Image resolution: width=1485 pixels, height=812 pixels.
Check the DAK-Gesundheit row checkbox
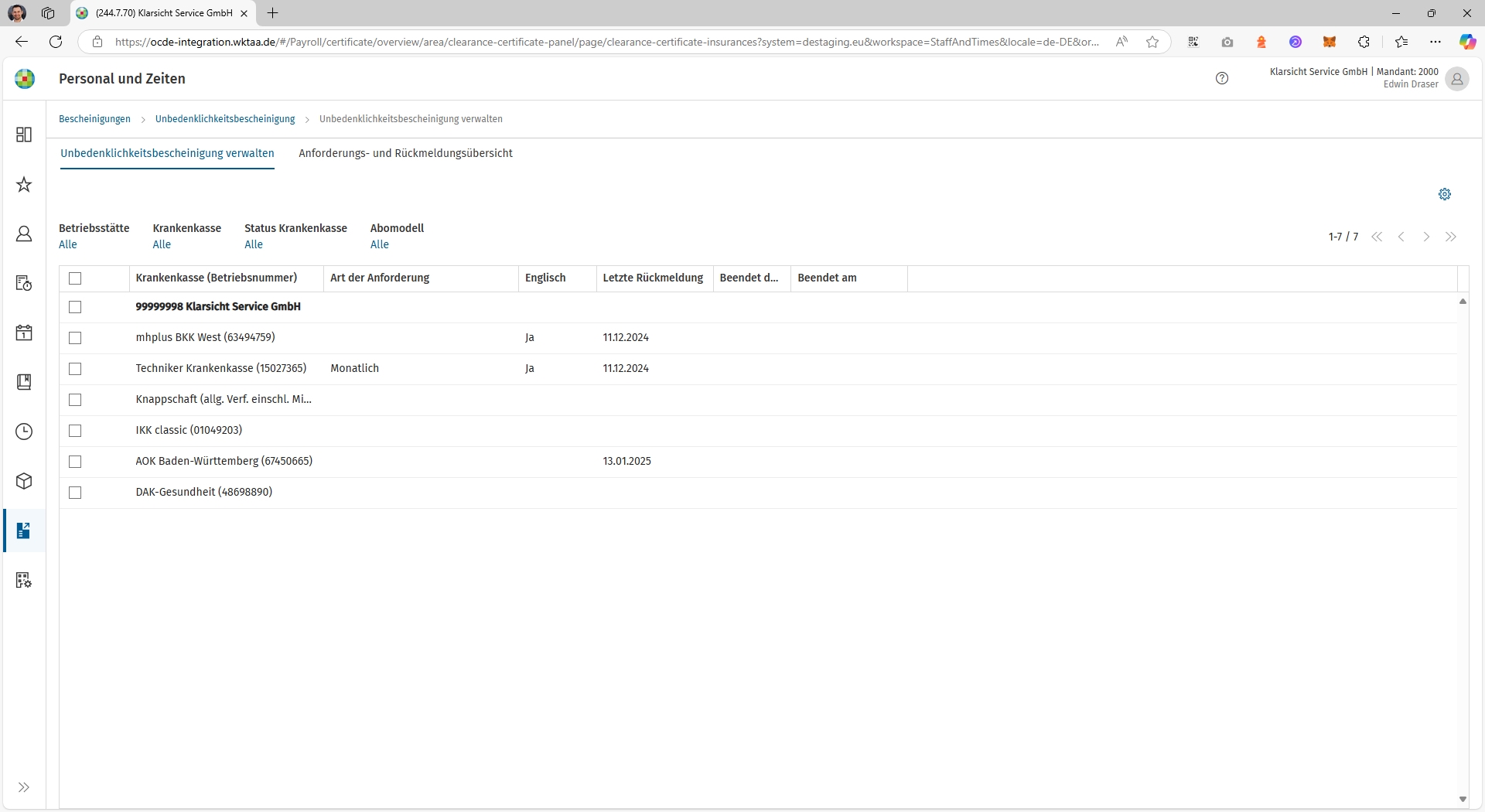pos(75,493)
